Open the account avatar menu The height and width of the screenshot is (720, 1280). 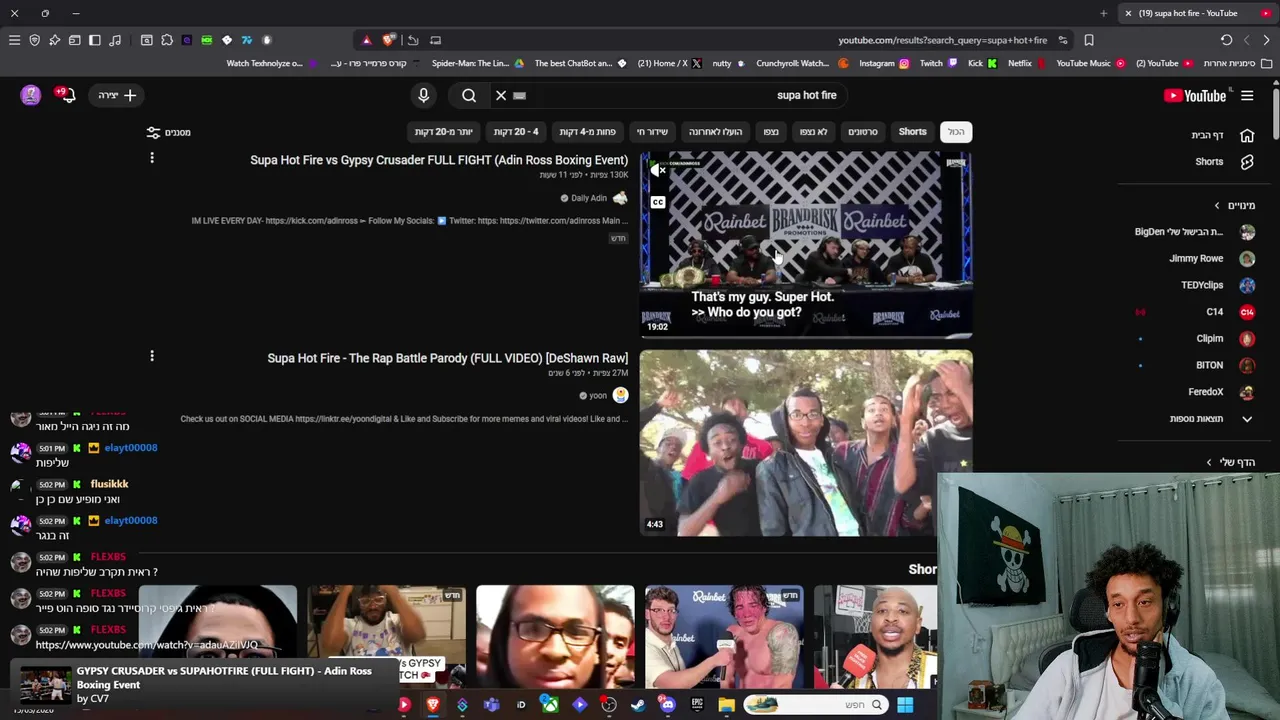(31, 95)
